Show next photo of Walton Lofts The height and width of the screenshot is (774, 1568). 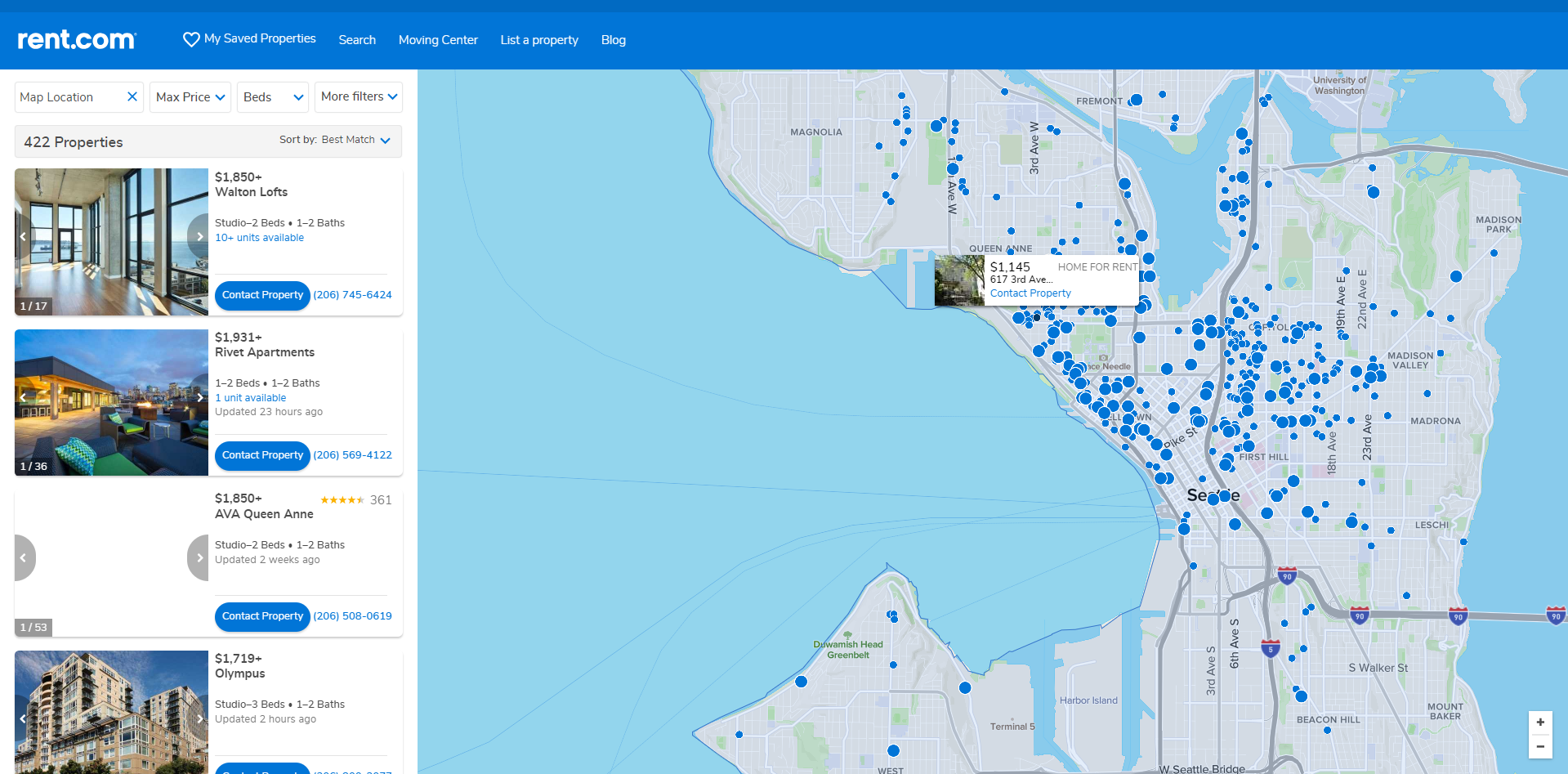point(199,236)
